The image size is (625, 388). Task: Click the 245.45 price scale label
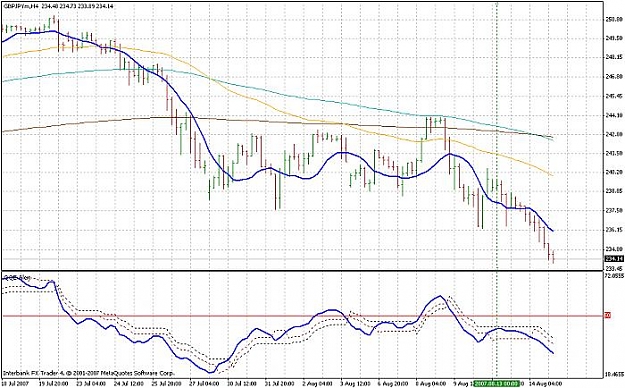click(x=614, y=96)
